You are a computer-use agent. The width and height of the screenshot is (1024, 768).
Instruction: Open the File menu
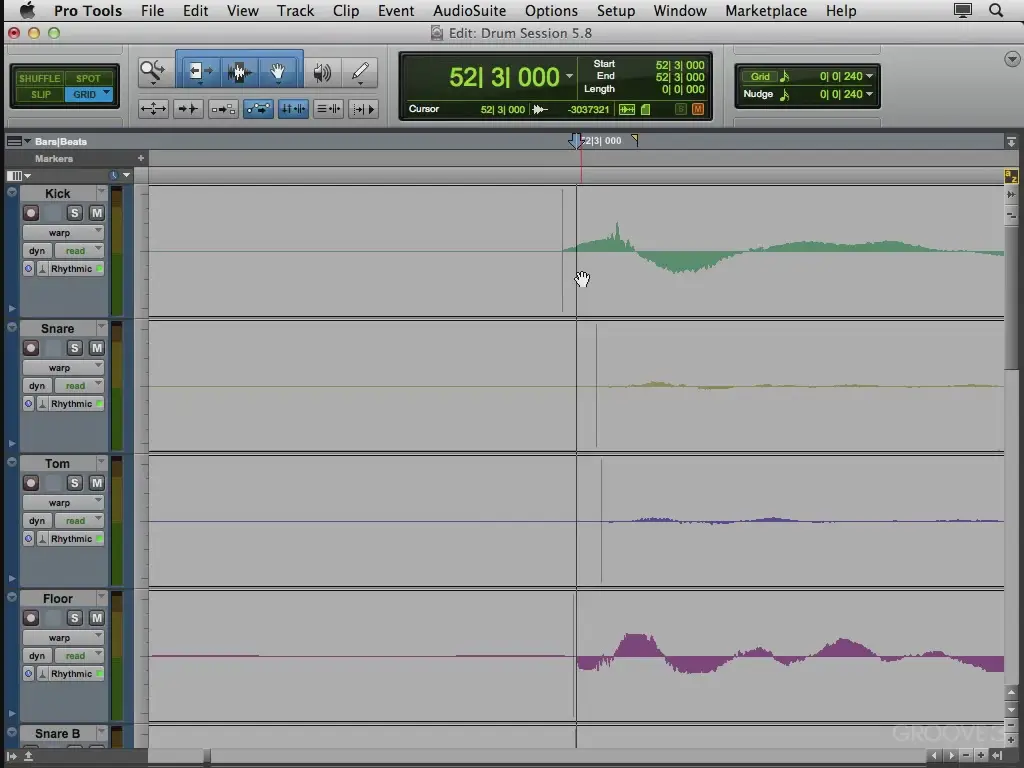pos(152,10)
